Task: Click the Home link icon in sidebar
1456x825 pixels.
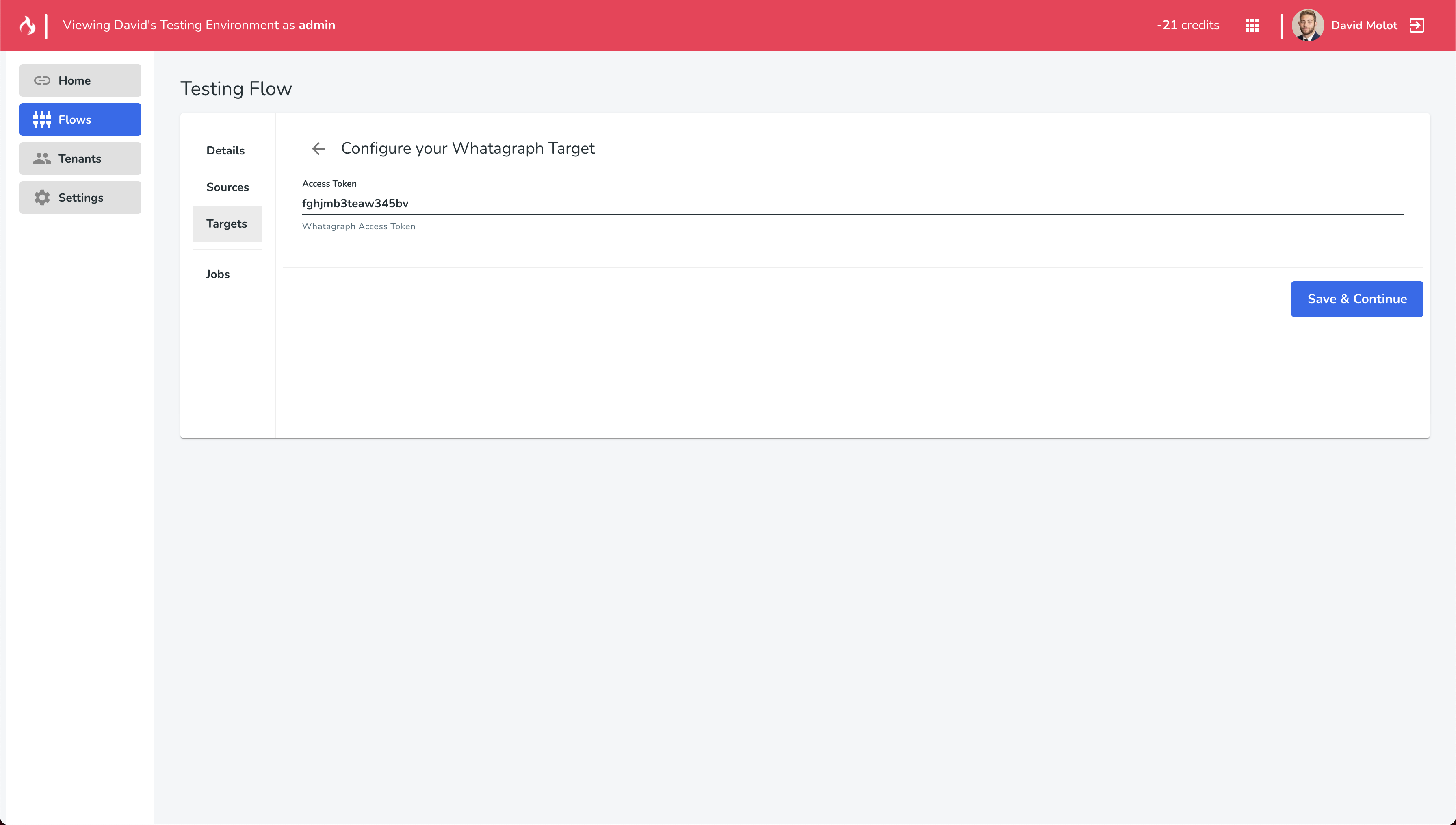Action: coord(42,80)
